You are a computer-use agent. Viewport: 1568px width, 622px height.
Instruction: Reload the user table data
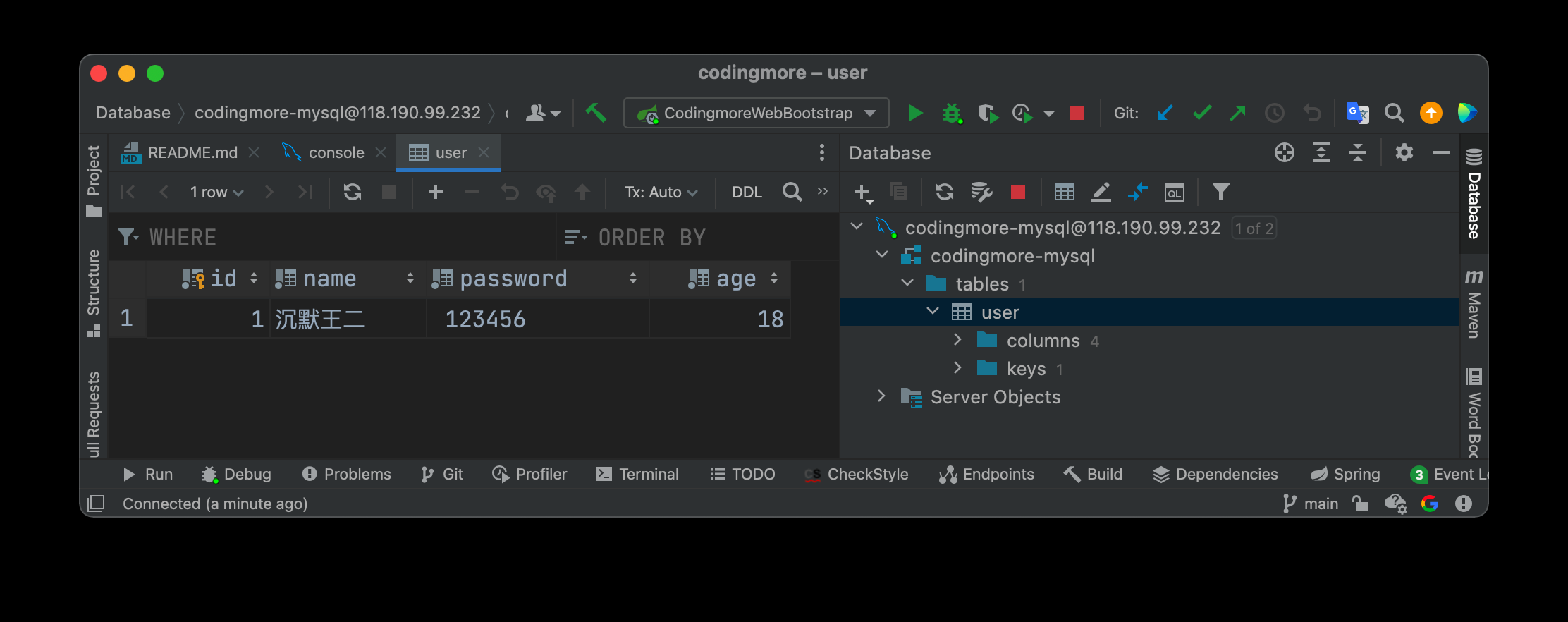pyautogui.click(x=353, y=192)
